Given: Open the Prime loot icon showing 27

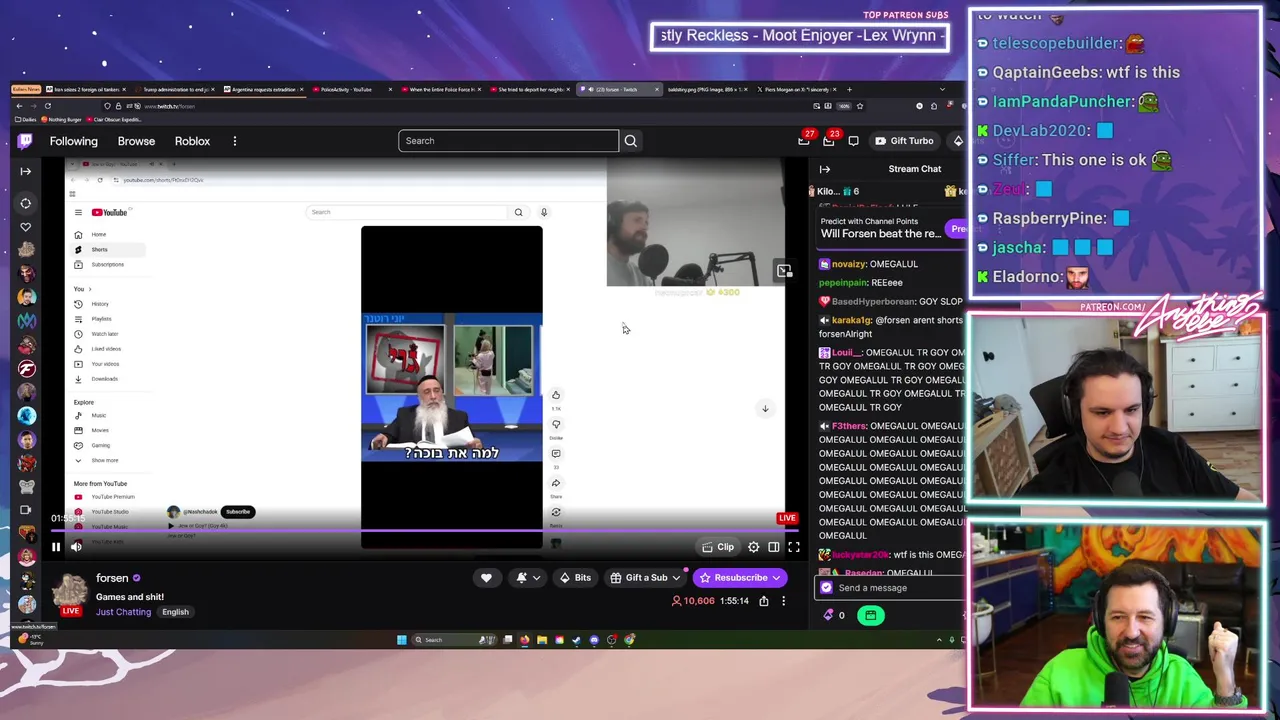Looking at the screenshot, I should point(804,141).
